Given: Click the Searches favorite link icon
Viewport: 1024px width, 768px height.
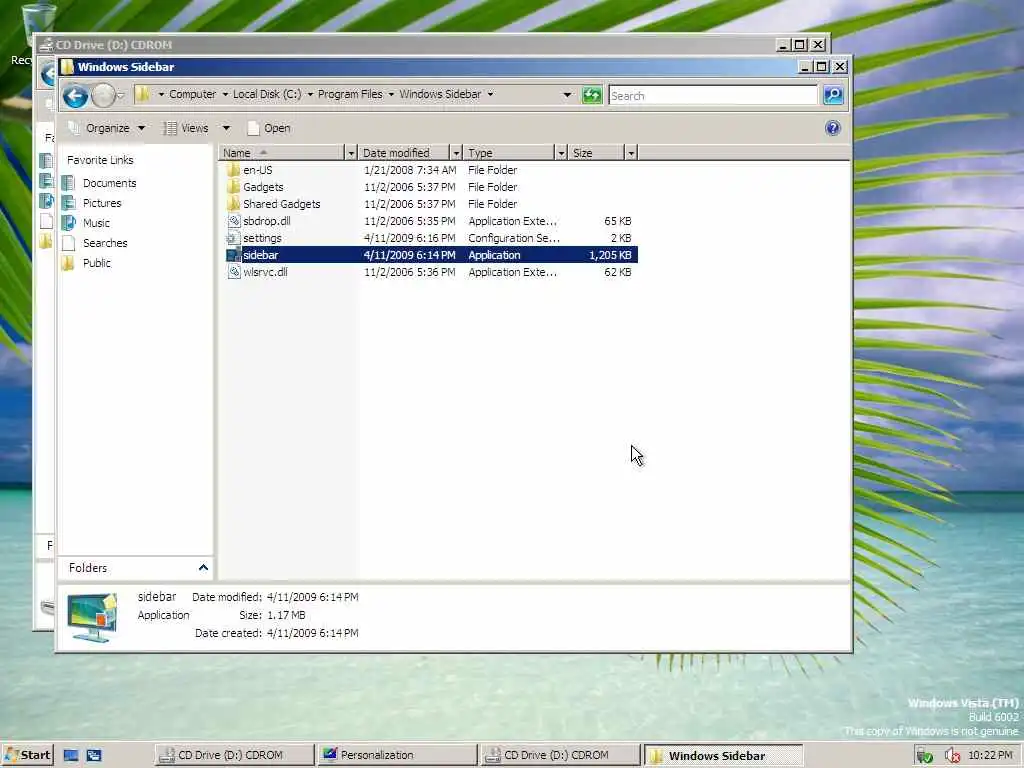Looking at the screenshot, I should tap(69, 243).
